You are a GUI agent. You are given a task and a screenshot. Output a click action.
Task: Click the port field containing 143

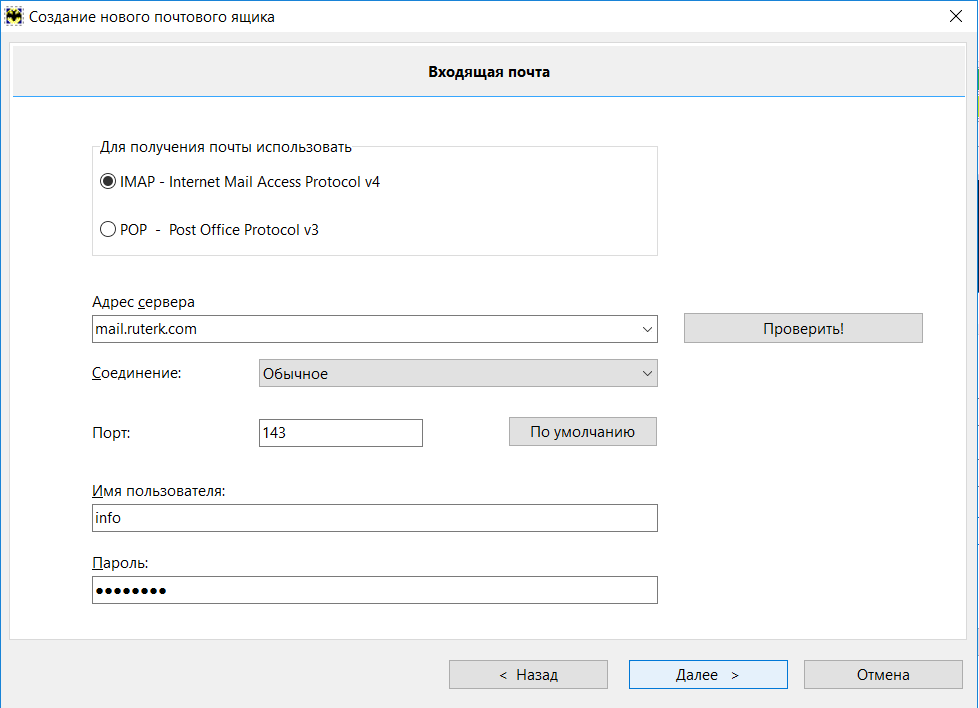pos(340,433)
